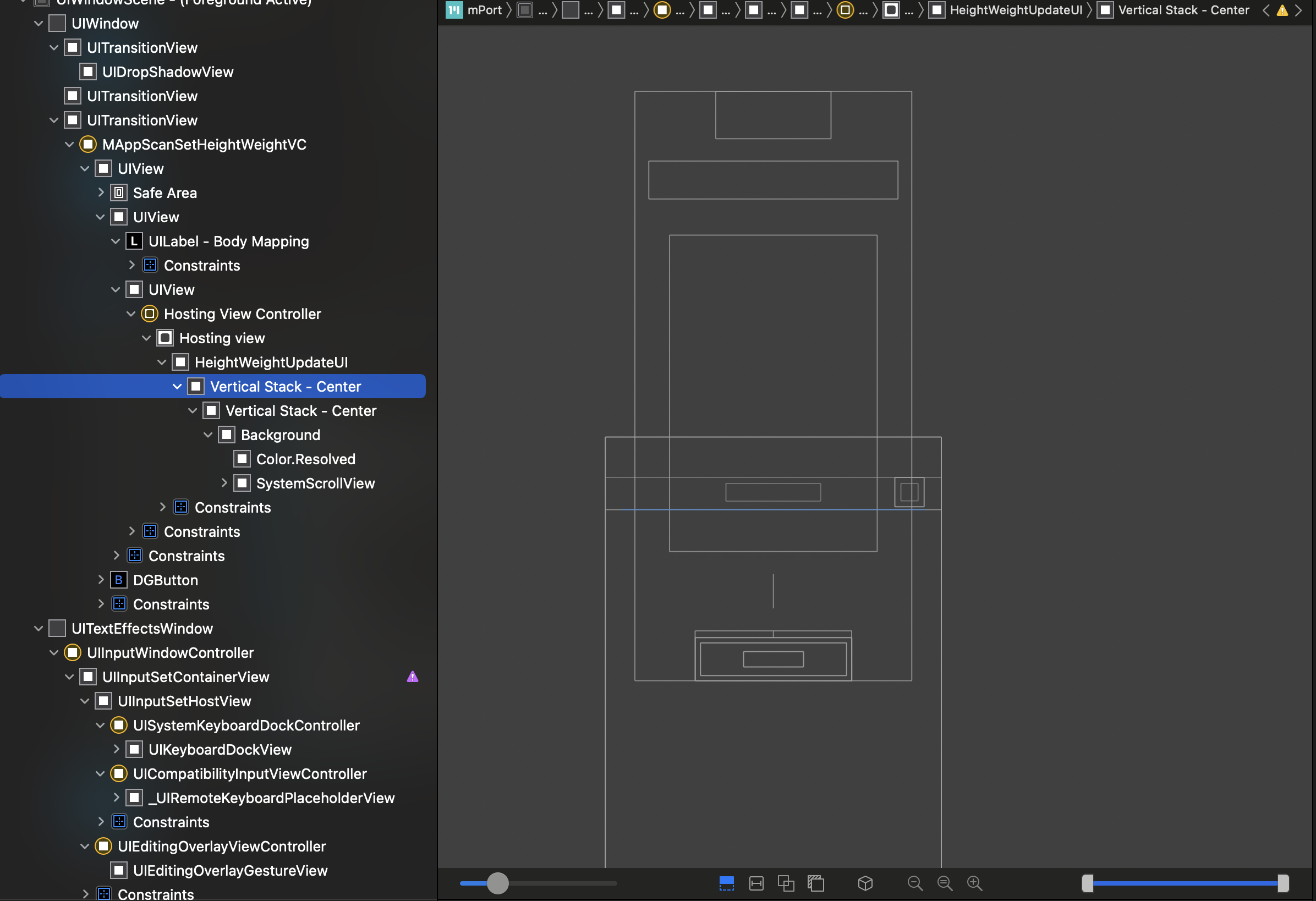Click the zoom in magnifier icon
Screen dimensions: 1316x901
tap(974, 883)
